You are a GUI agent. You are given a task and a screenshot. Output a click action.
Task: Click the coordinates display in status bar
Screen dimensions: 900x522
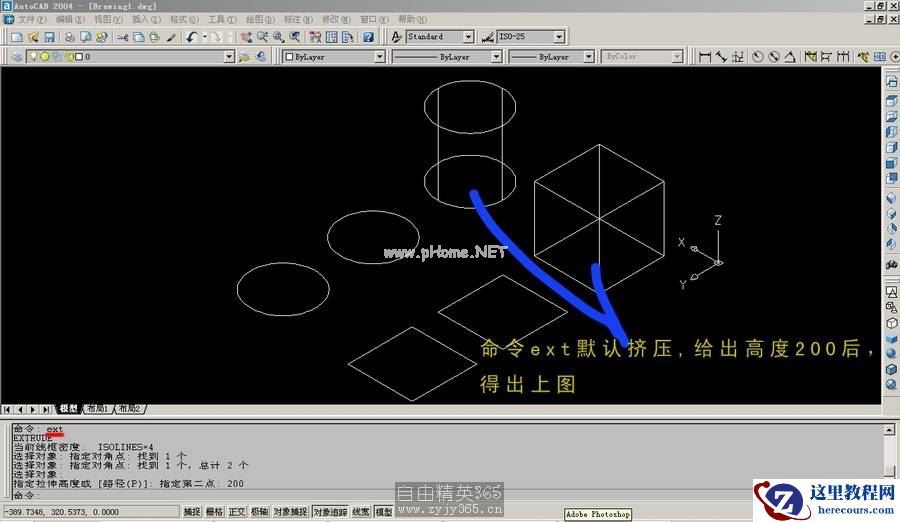click(x=91, y=512)
